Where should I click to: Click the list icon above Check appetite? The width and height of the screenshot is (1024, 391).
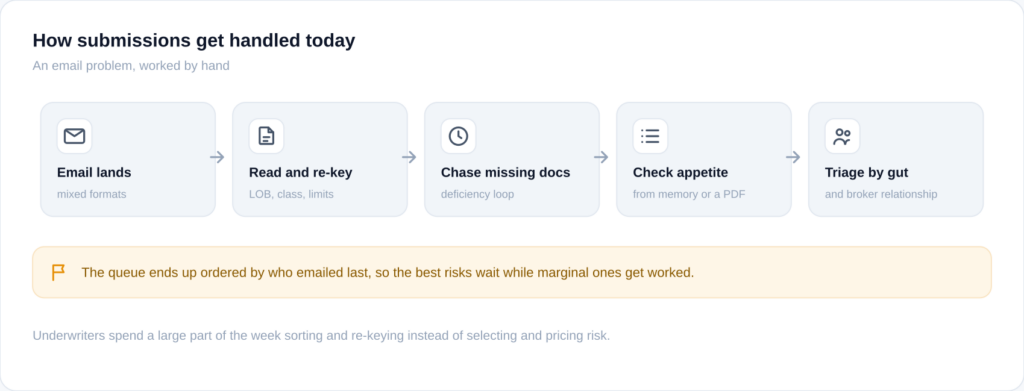tap(650, 136)
